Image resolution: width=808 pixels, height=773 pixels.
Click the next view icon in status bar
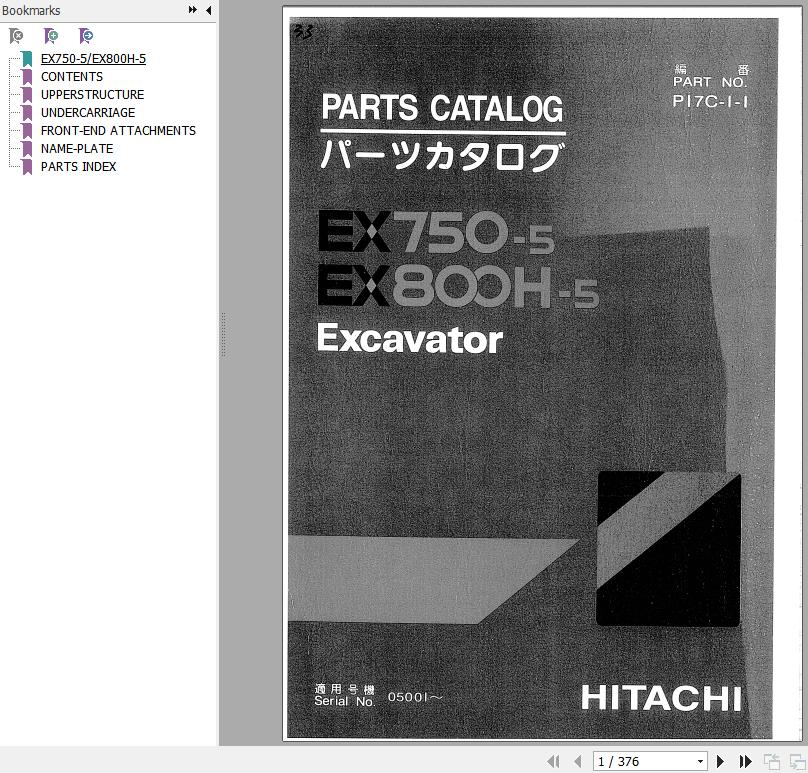798,761
